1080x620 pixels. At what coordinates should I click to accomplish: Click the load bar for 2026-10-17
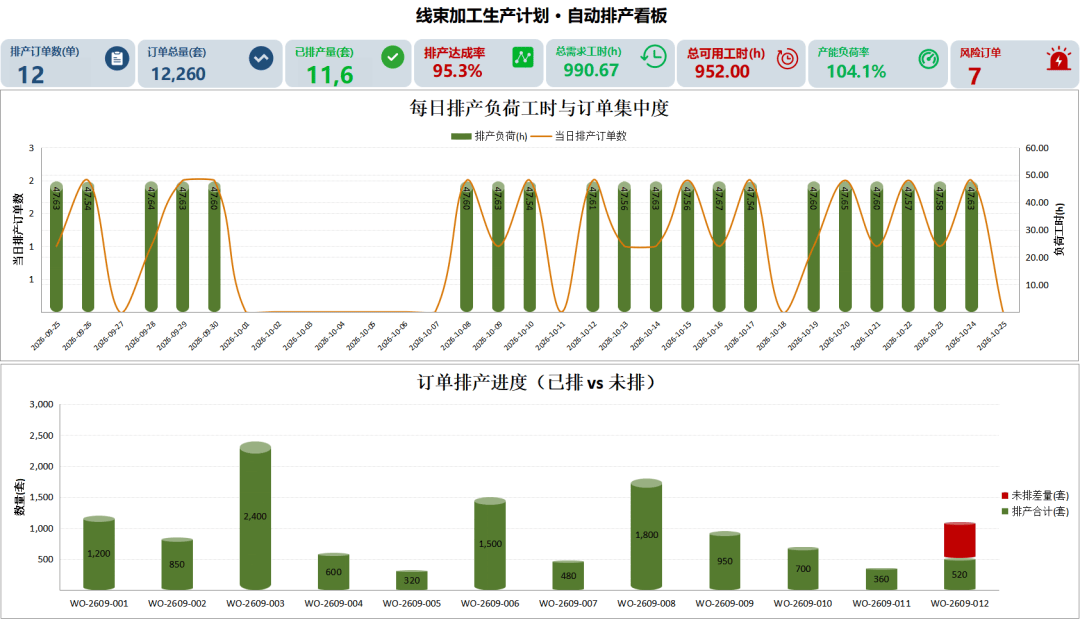pyautogui.click(x=750, y=247)
